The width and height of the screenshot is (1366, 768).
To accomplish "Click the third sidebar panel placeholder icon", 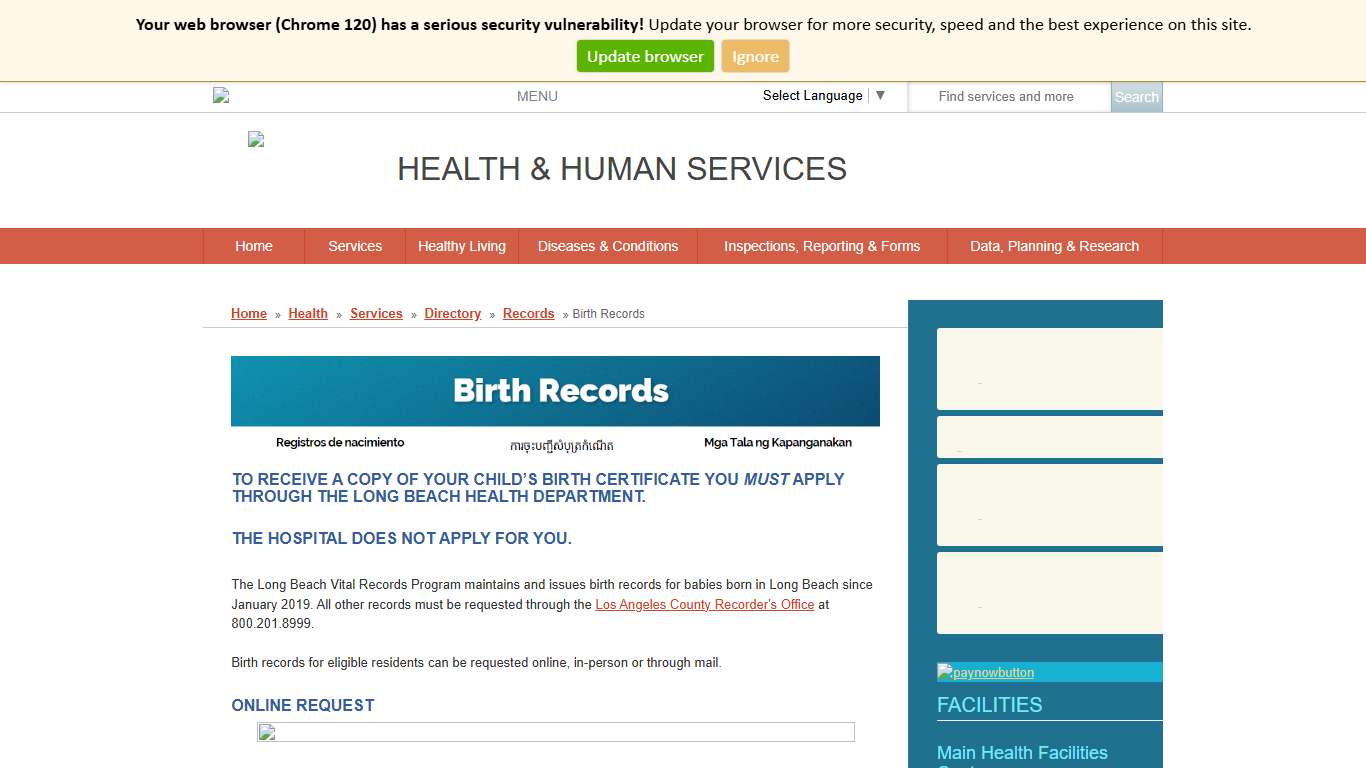I will (x=978, y=515).
